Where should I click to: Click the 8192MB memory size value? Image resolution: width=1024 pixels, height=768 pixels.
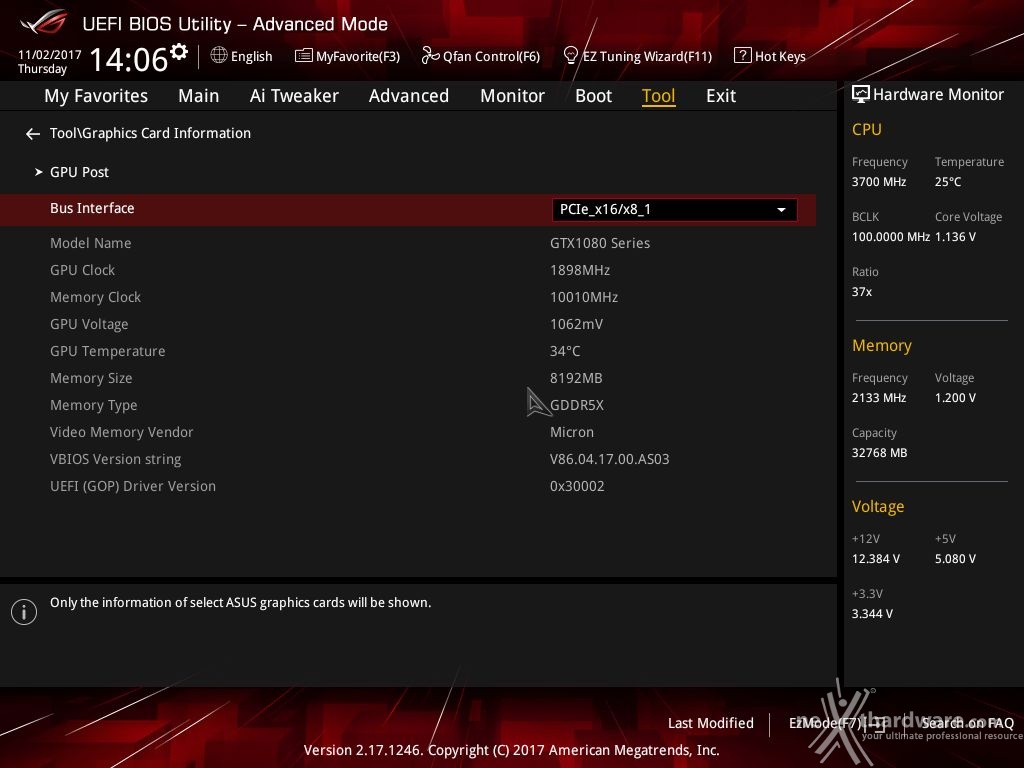tap(576, 378)
